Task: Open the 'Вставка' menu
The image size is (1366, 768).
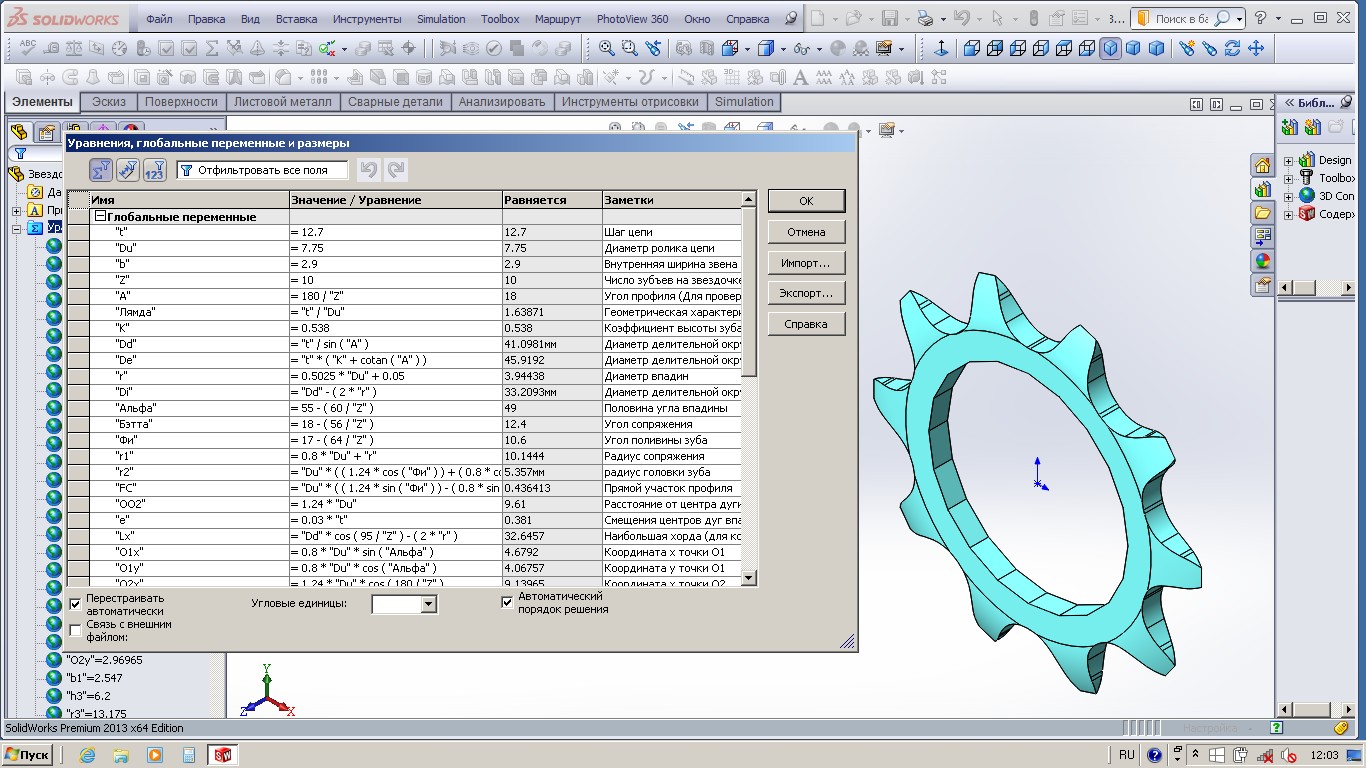Action: coord(296,19)
